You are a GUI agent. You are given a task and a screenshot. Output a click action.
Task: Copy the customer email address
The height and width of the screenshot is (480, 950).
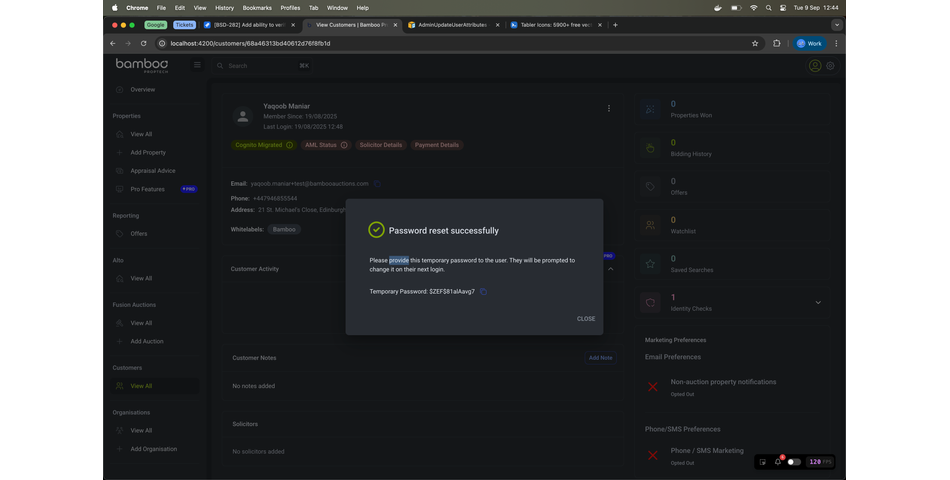click(x=377, y=184)
